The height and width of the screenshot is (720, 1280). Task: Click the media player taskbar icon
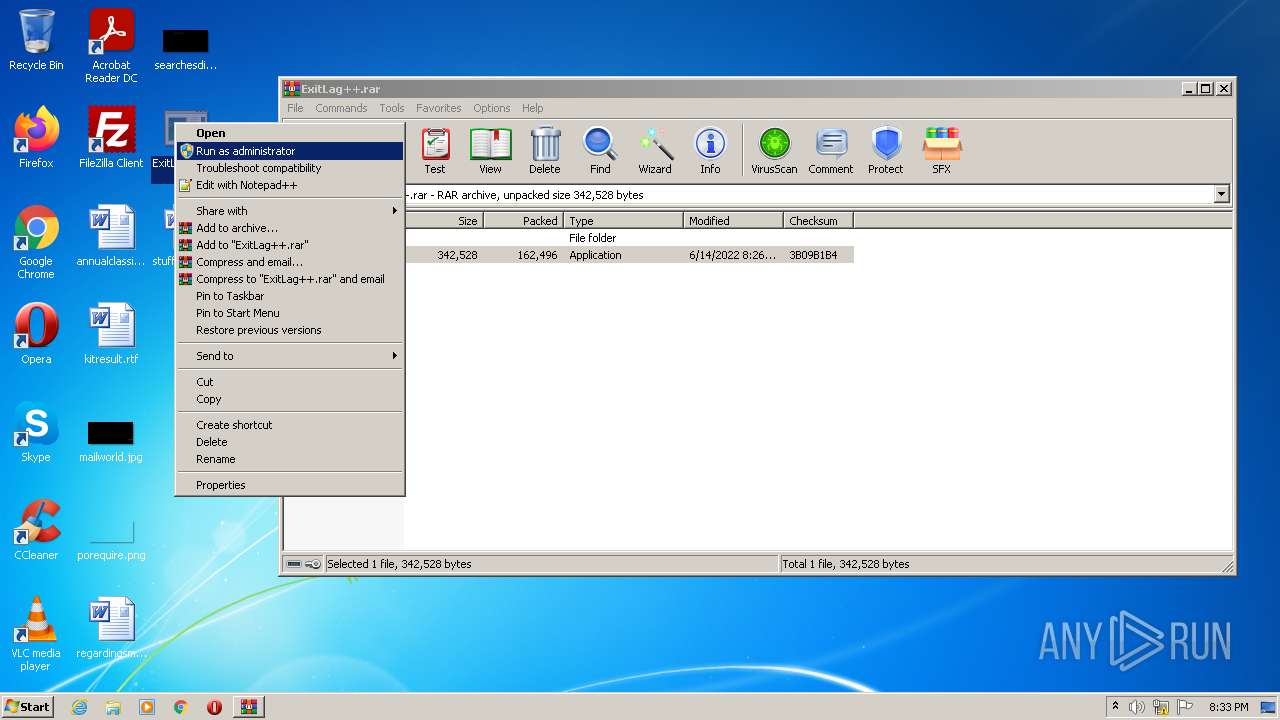point(147,707)
